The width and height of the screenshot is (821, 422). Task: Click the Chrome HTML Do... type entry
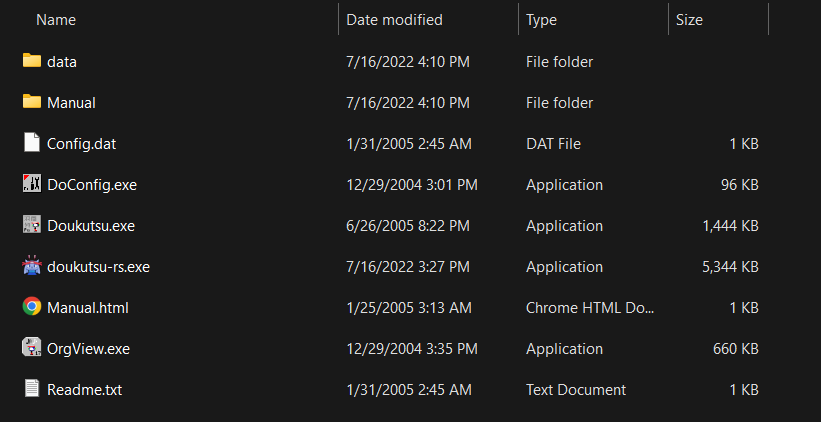click(x=590, y=308)
